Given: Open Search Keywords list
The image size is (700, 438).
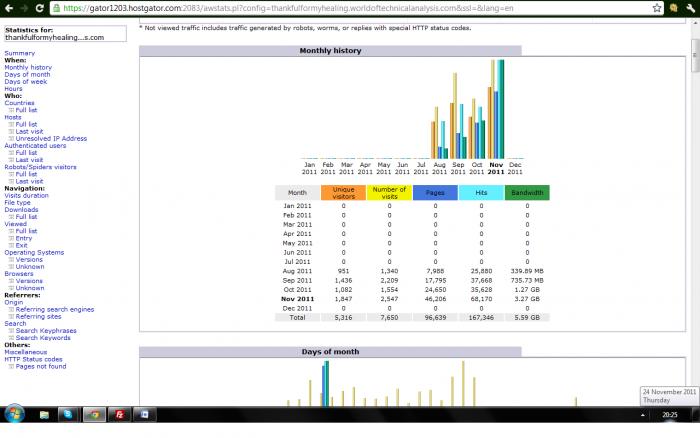Looking at the screenshot, I should point(43,338).
